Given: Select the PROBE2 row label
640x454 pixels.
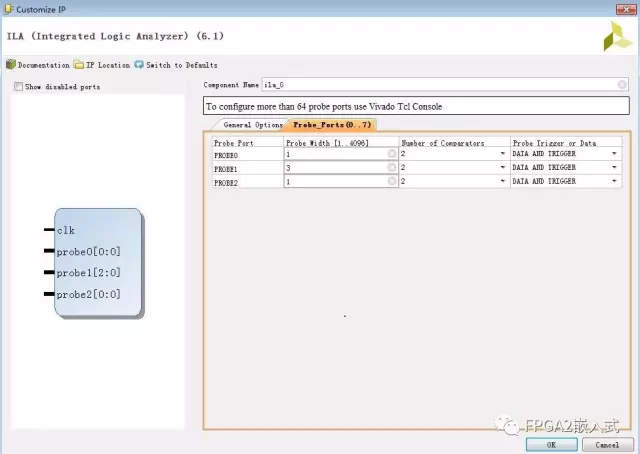Looking at the screenshot, I should [226, 183].
